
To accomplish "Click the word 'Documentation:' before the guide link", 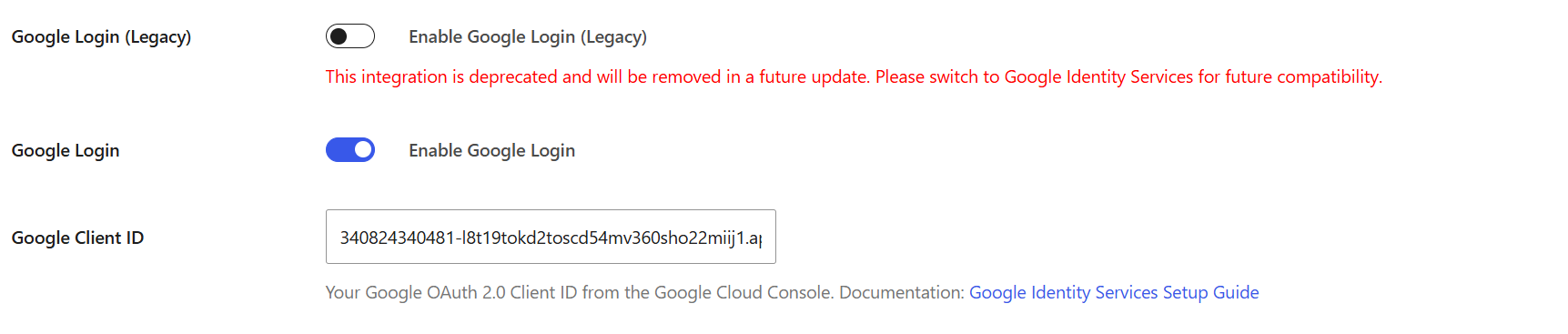I will (902, 292).
